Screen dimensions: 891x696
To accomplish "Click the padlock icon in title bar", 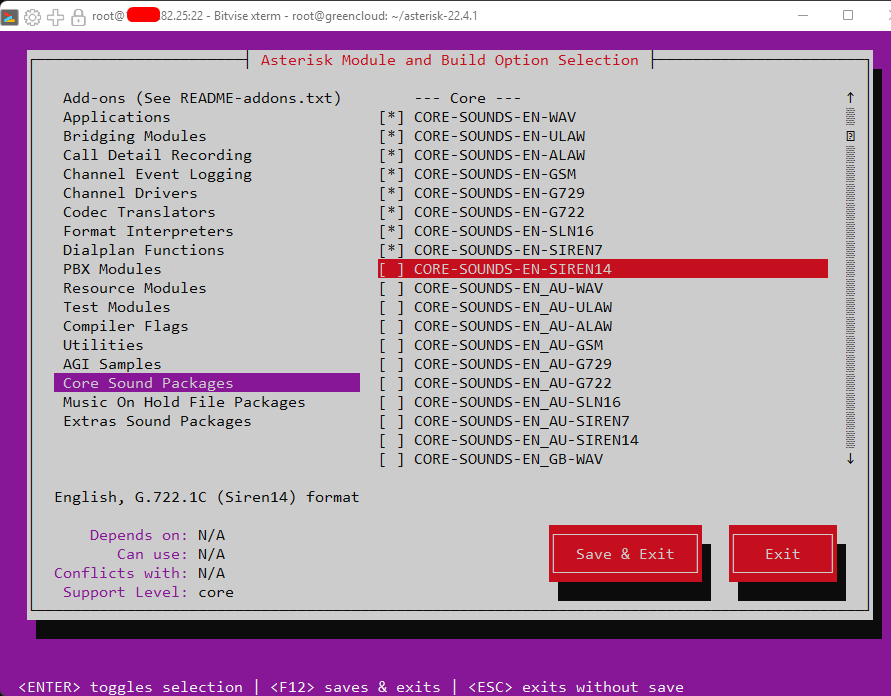I will click(78, 18).
